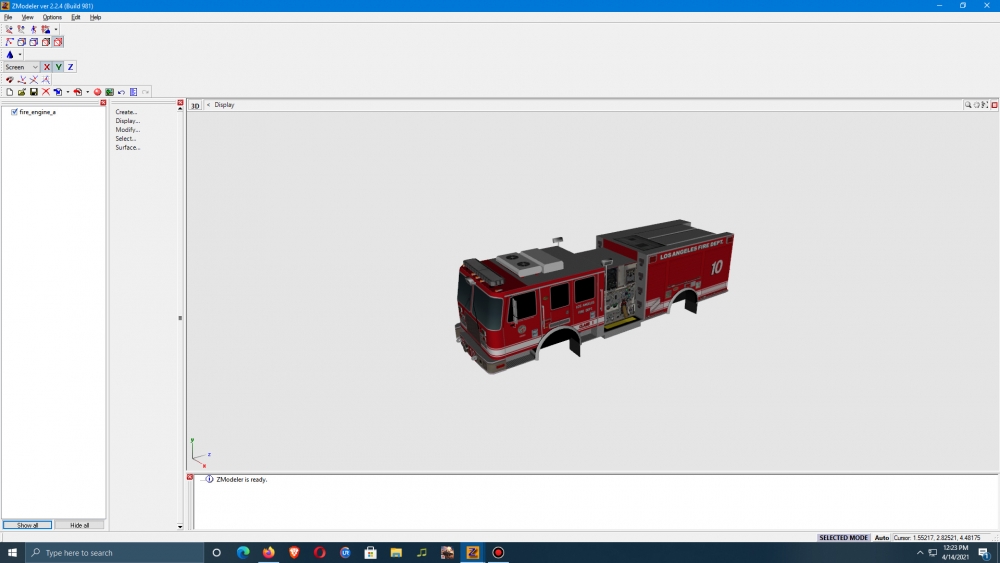The height and width of the screenshot is (563, 1000).
Task: Expand the blue cone tool dropdown arrow
Action: 19,54
